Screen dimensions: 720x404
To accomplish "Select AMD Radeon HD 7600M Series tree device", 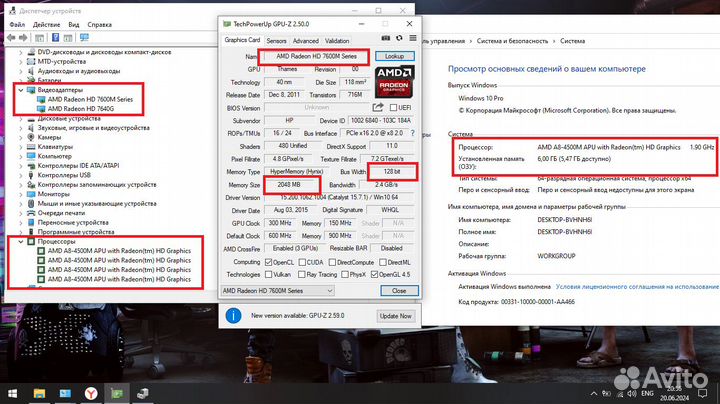I will [90, 99].
